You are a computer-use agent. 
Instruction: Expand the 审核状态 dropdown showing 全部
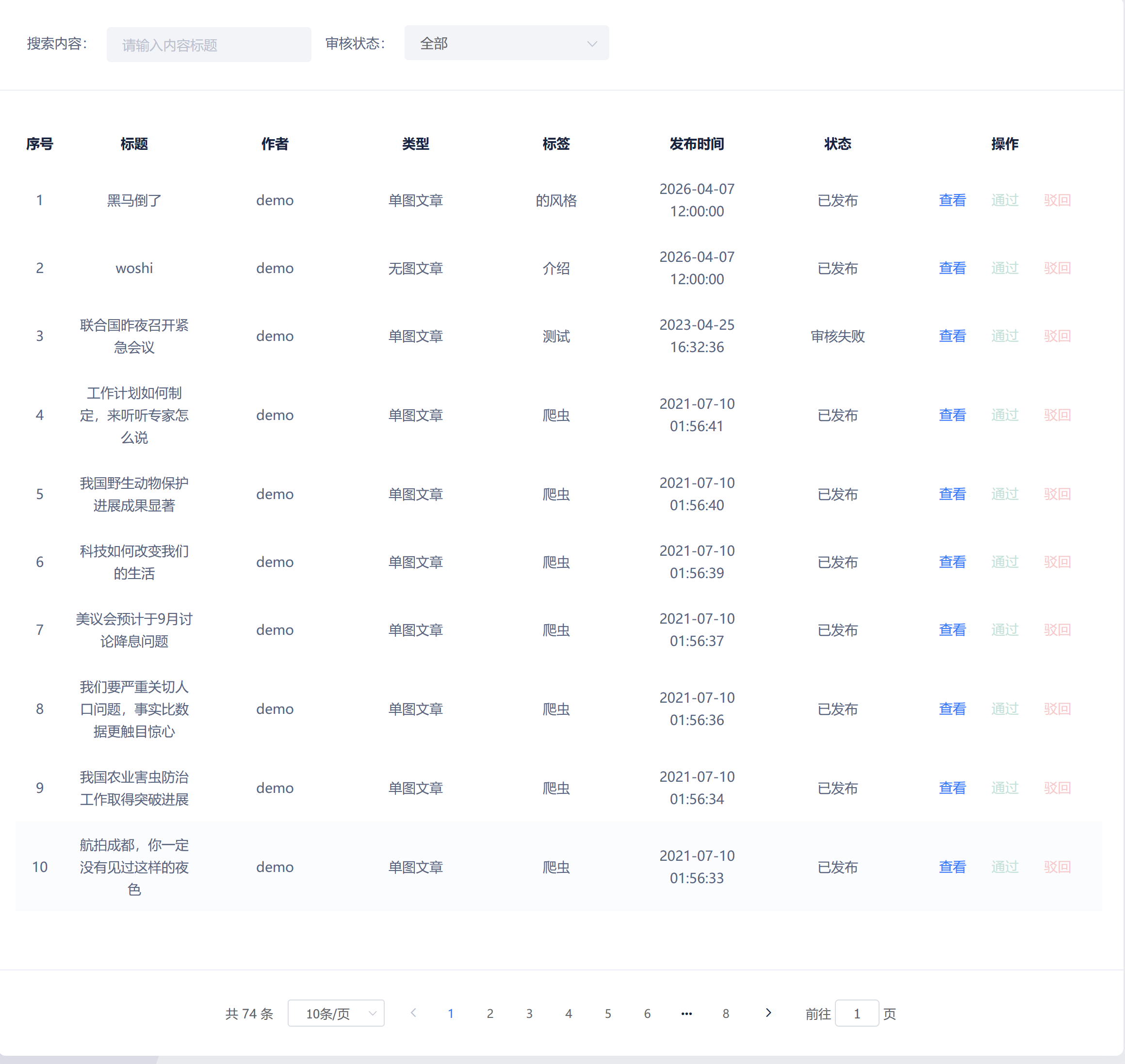pyautogui.click(x=506, y=43)
